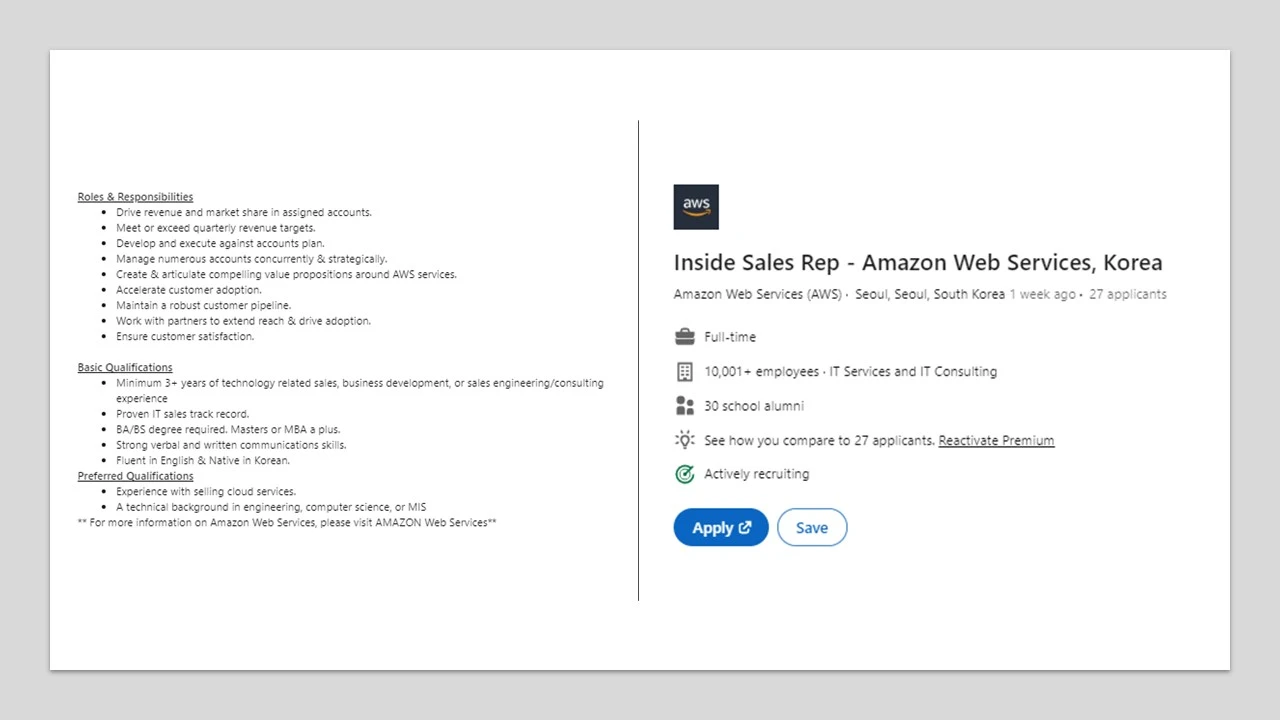Save this job posting
Screen dimensions: 1280x720
[x=811, y=528]
